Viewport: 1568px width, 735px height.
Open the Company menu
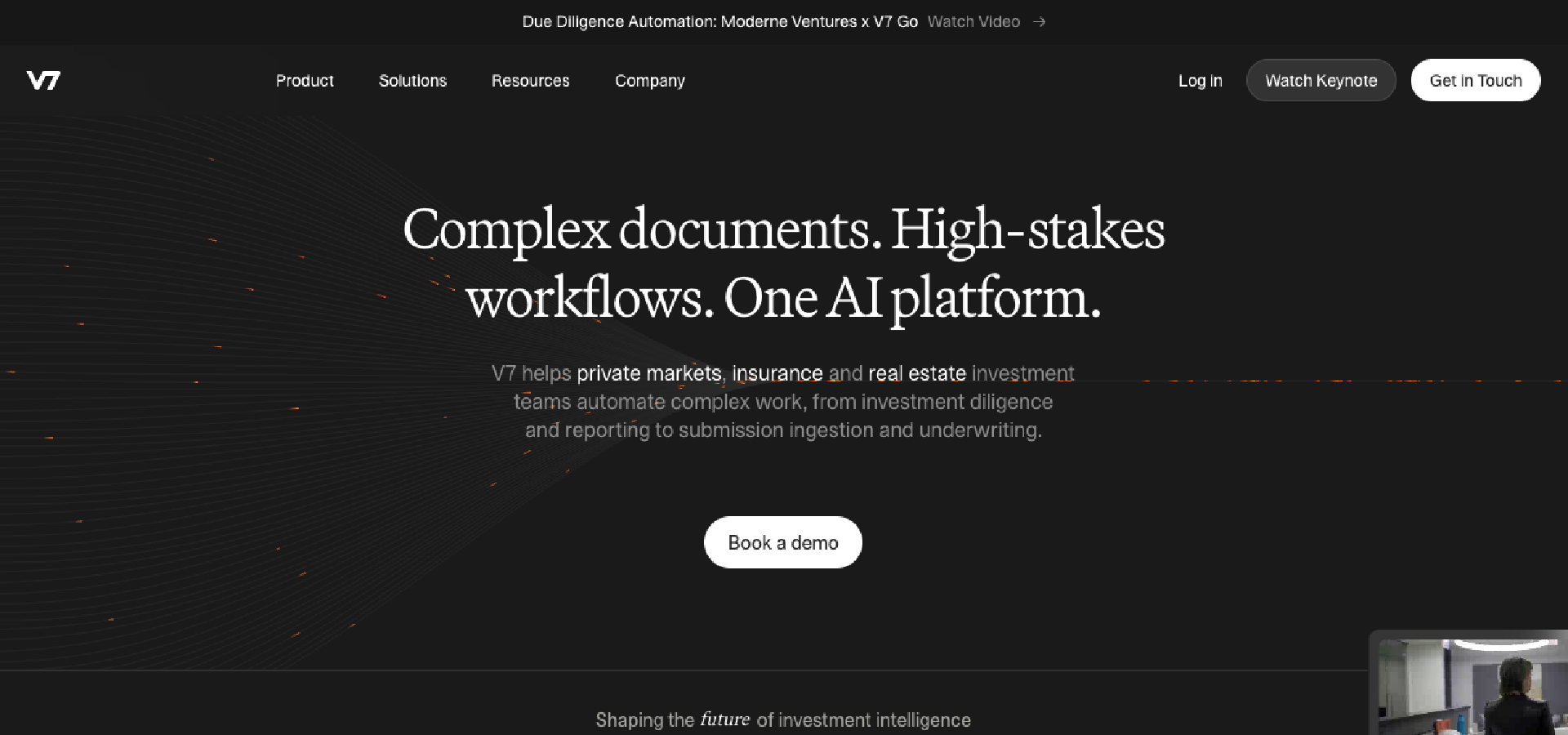[x=650, y=81]
